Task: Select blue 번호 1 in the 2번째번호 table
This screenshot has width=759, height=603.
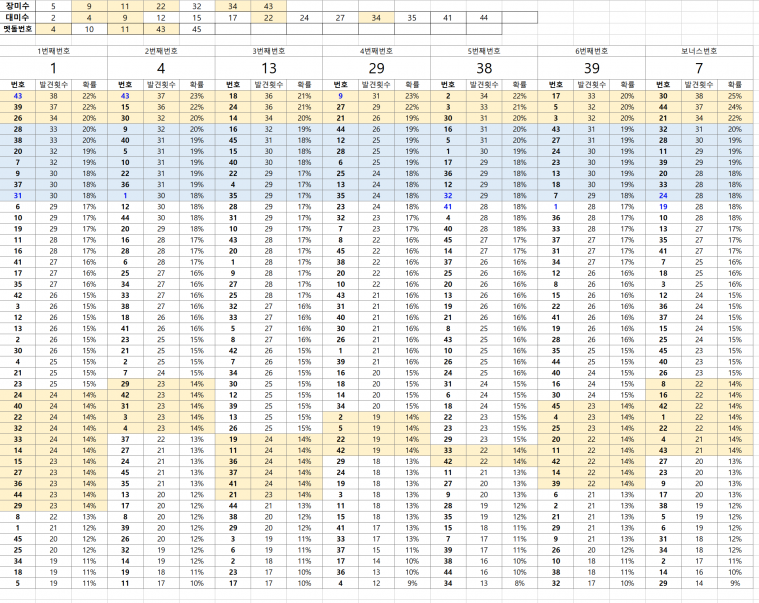Action: (x=125, y=196)
